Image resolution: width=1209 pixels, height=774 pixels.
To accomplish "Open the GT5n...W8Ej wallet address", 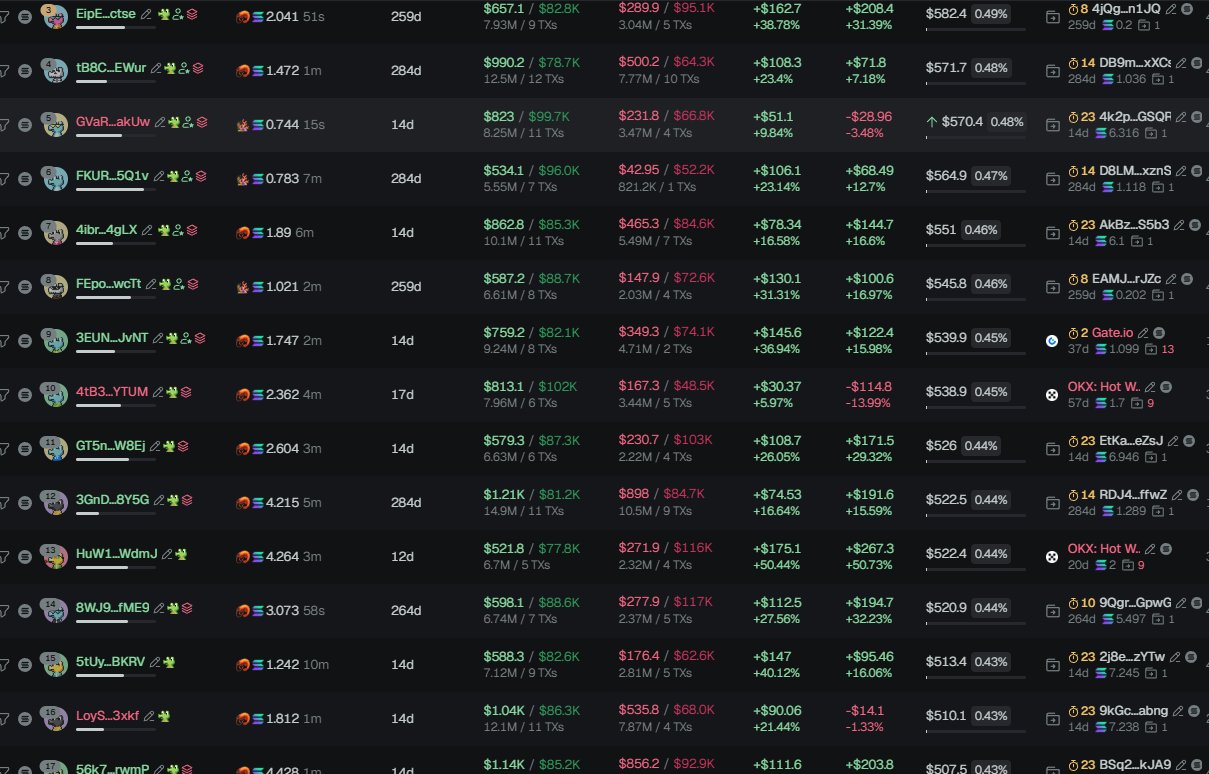I will pyautogui.click(x=110, y=445).
